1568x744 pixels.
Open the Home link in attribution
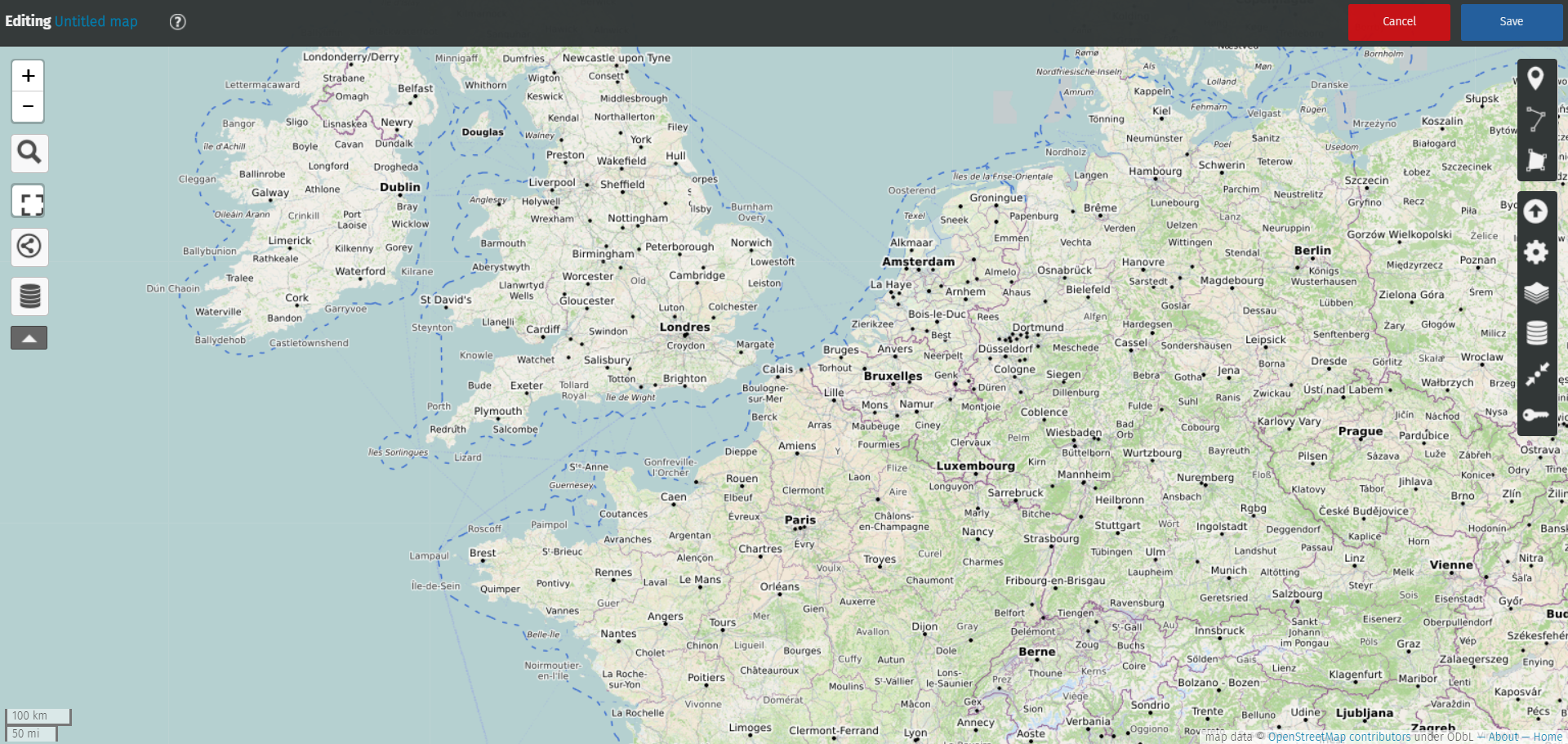click(x=1548, y=737)
